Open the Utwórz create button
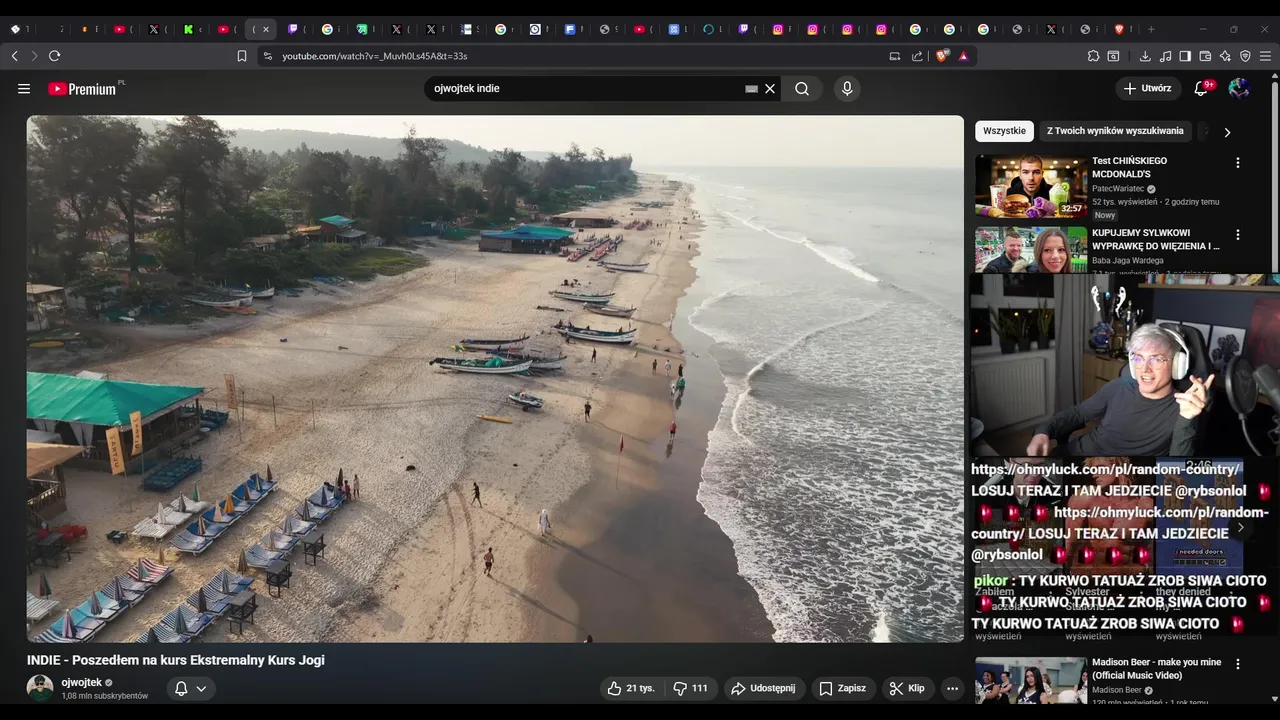Image resolution: width=1280 pixels, height=720 pixels. pos(1148,88)
